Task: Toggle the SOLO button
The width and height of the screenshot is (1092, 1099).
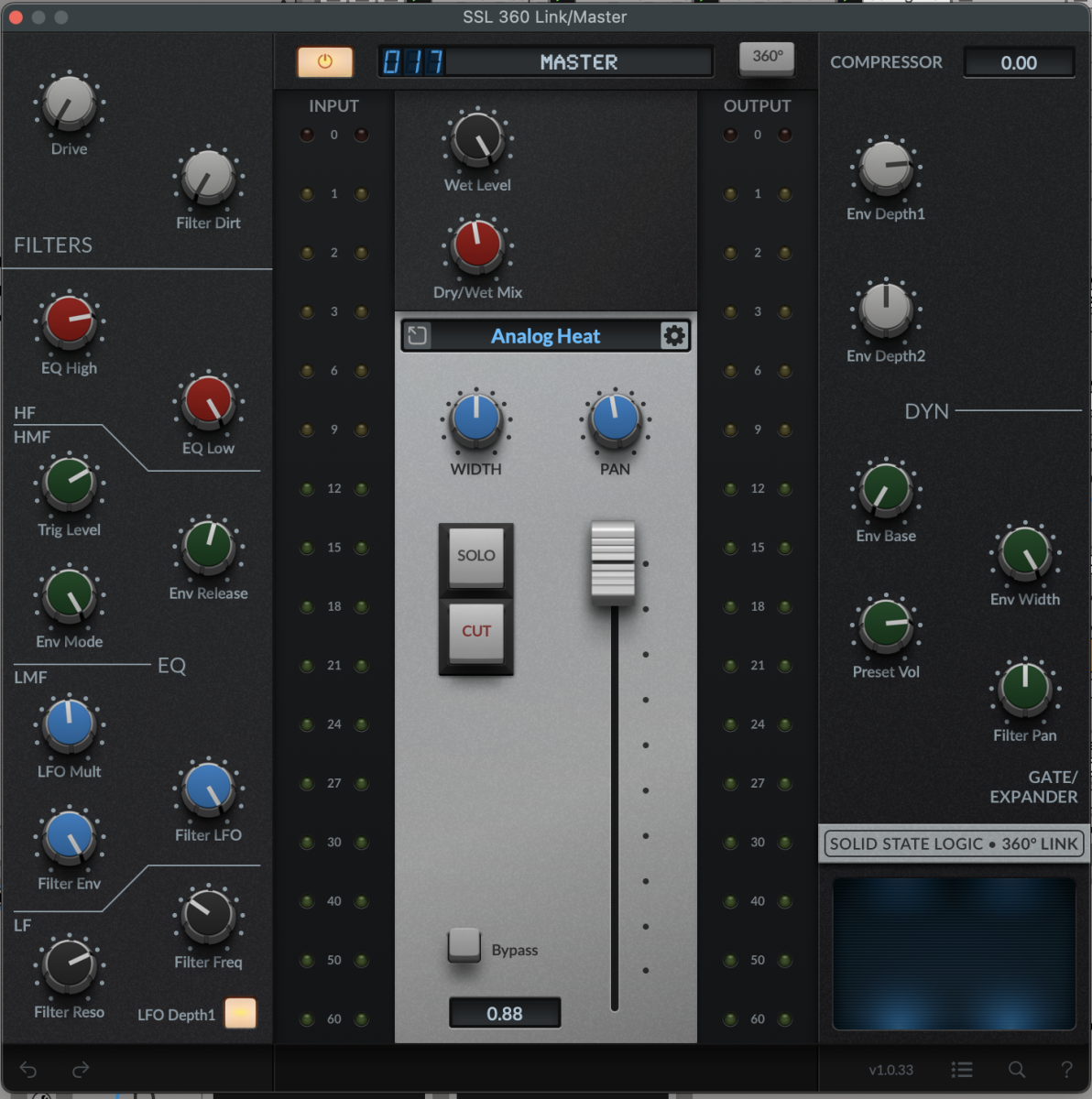Action: click(476, 556)
